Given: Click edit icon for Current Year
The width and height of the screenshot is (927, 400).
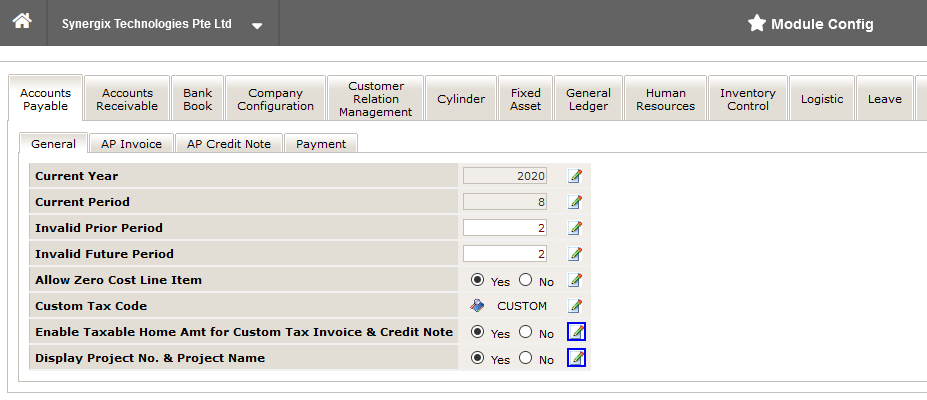Looking at the screenshot, I should [x=575, y=175].
